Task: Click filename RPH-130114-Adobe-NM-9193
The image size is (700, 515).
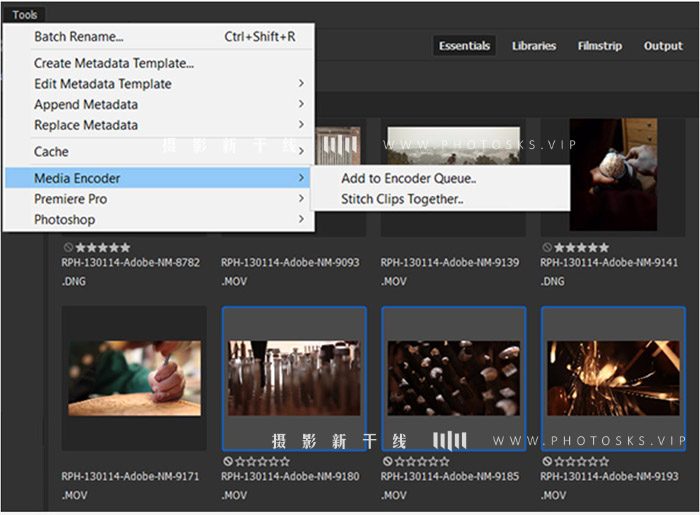Action: (609, 476)
